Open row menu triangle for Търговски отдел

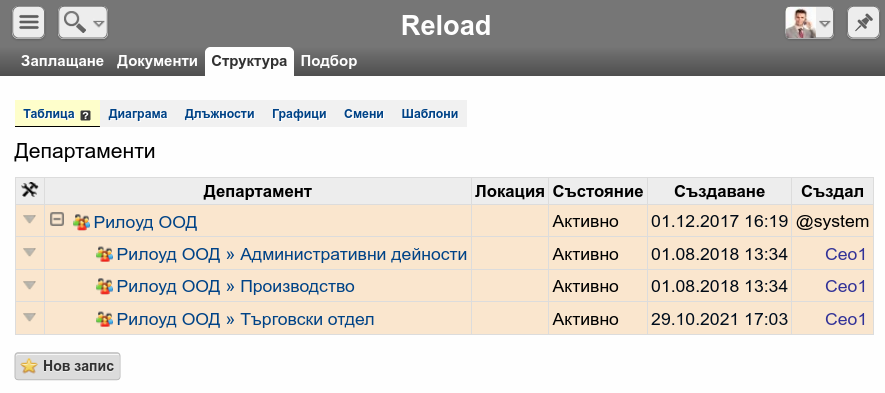click(29, 317)
